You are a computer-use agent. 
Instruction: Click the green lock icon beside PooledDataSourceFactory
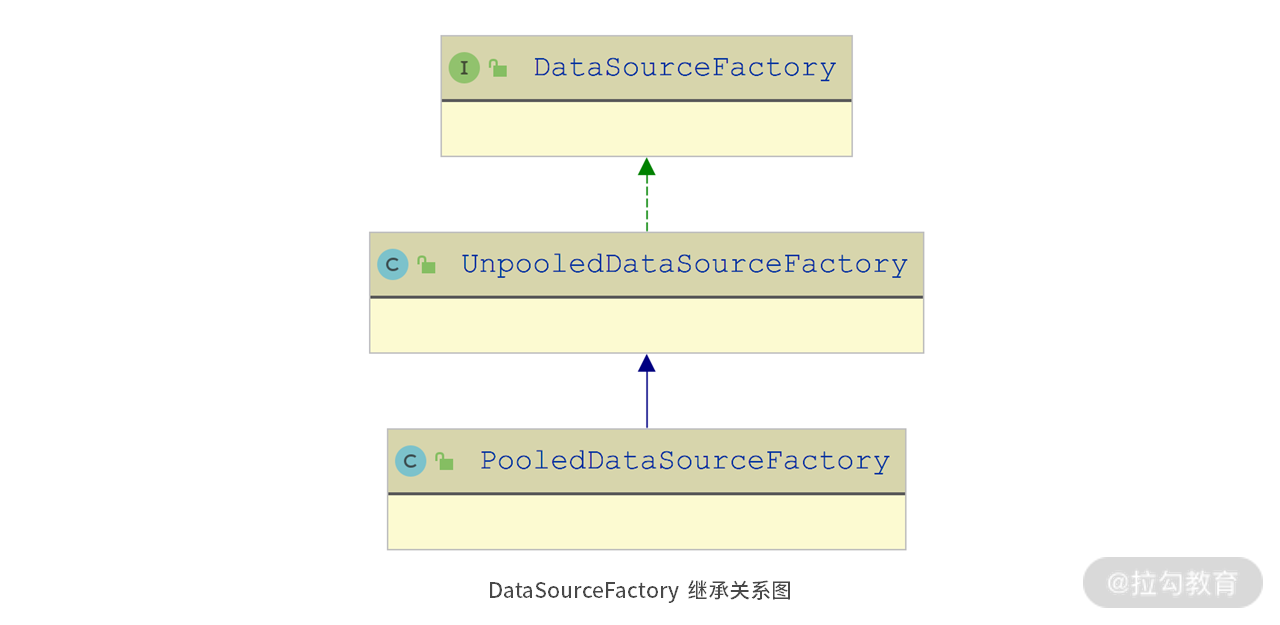[444, 461]
